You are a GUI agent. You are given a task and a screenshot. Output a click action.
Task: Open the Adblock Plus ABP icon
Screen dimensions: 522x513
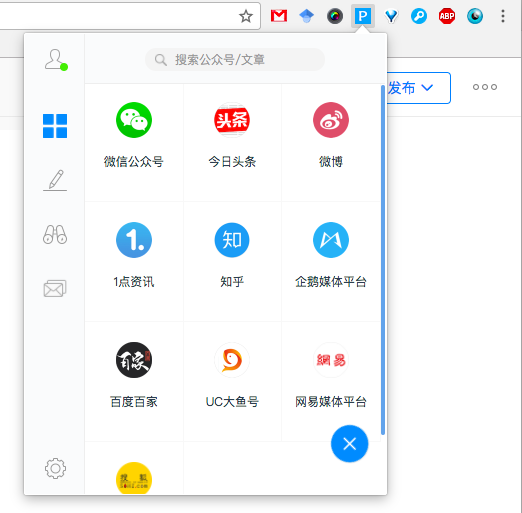(x=447, y=16)
